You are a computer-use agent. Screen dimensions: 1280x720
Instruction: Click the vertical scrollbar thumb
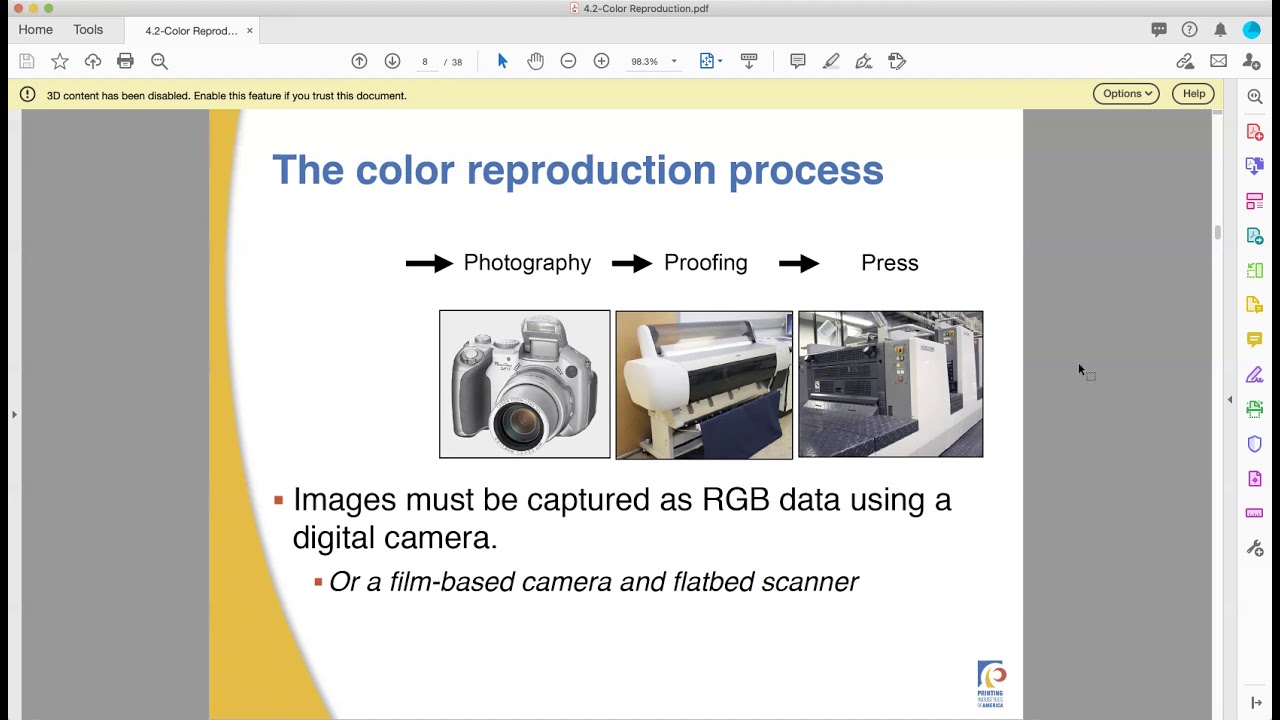(1217, 232)
